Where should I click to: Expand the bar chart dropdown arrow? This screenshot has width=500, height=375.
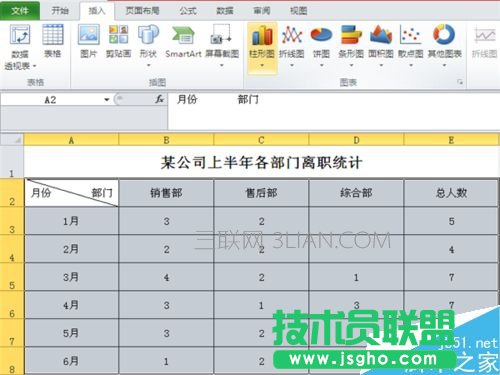(x=351, y=65)
